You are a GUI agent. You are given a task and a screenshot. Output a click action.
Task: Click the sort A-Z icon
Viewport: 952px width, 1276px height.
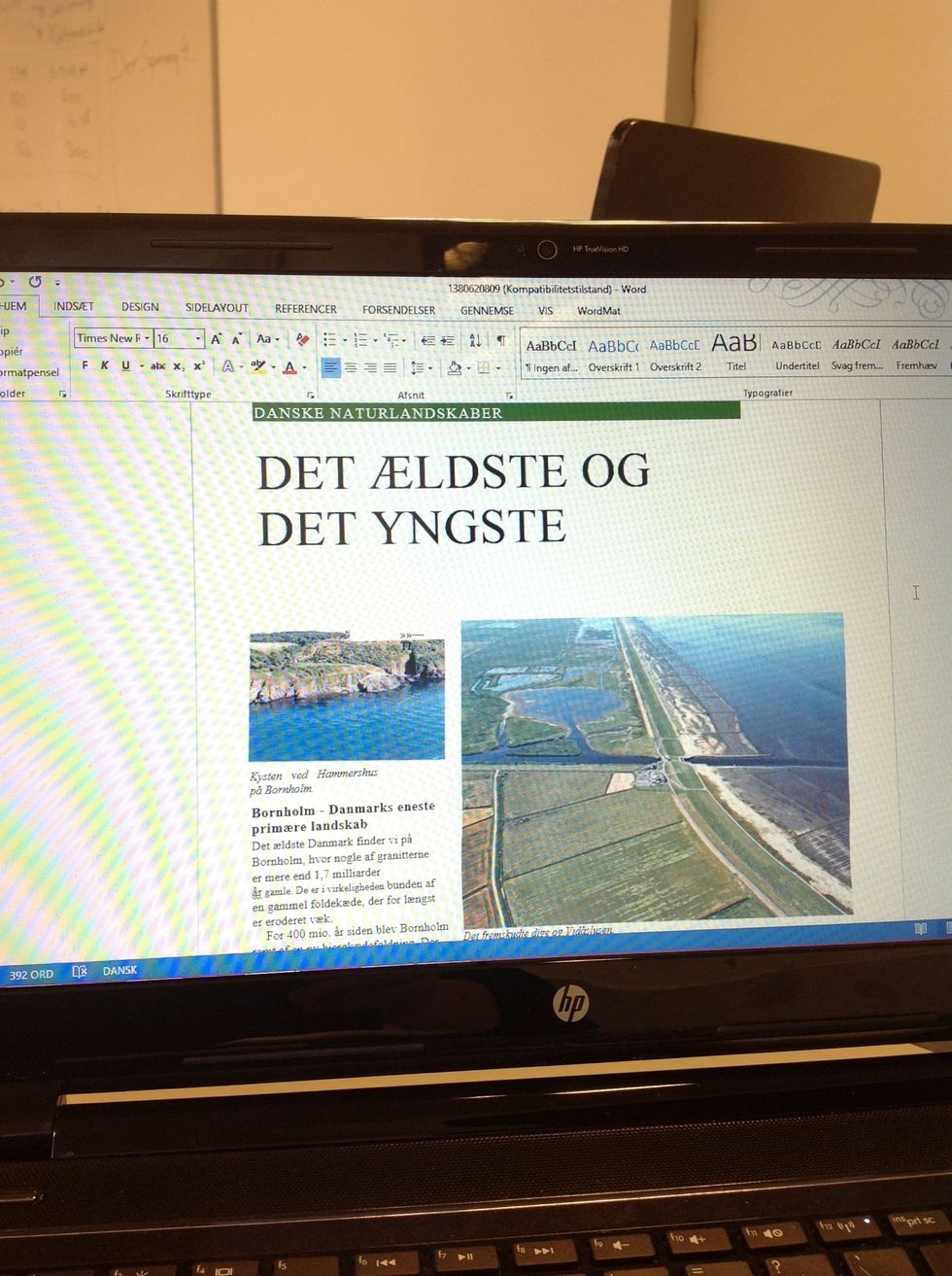pos(475,340)
